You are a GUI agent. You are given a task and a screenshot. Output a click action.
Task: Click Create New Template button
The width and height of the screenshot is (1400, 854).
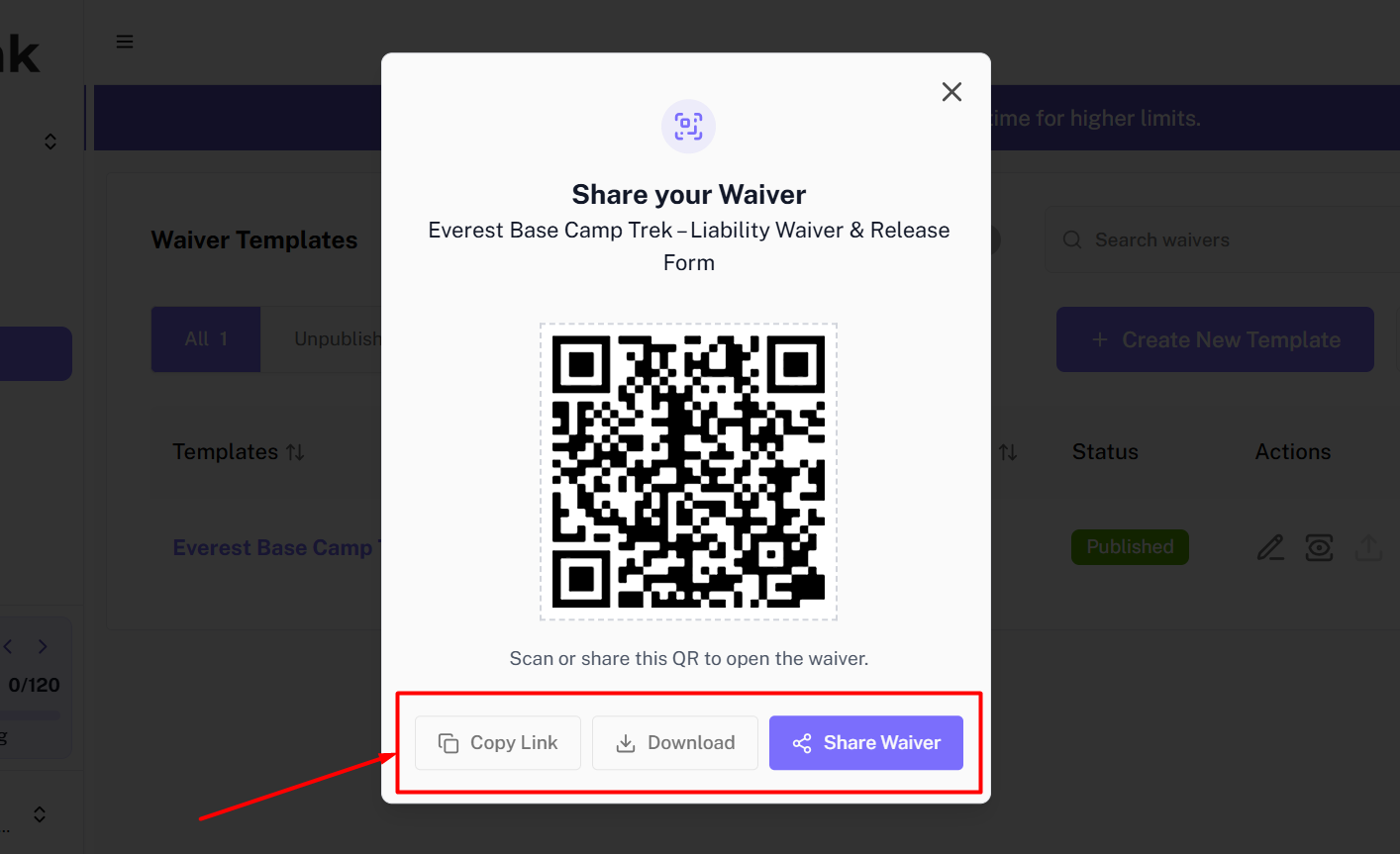[x=1215, y=339]
